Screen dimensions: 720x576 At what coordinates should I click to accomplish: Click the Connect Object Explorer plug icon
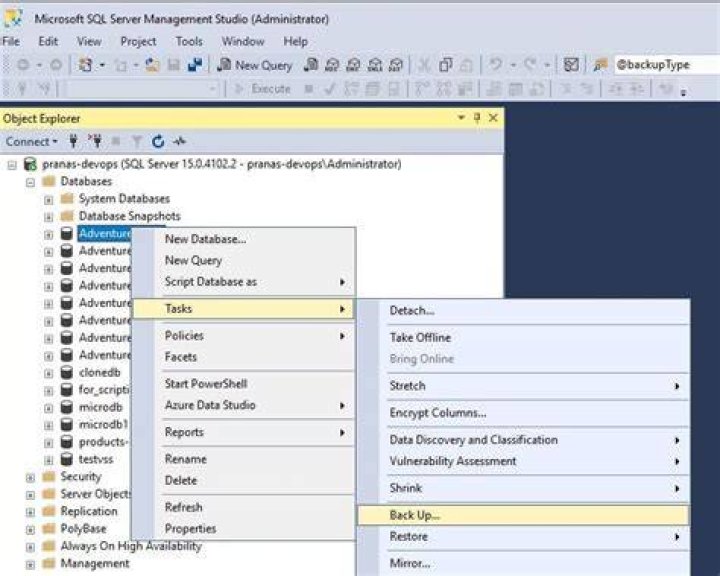click(x=73, y=141)
